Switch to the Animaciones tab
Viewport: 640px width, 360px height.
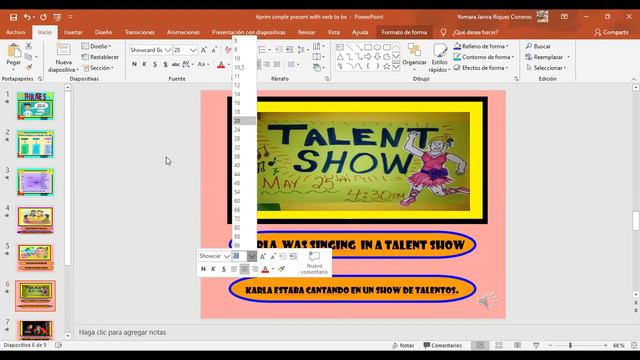point(183,32)
